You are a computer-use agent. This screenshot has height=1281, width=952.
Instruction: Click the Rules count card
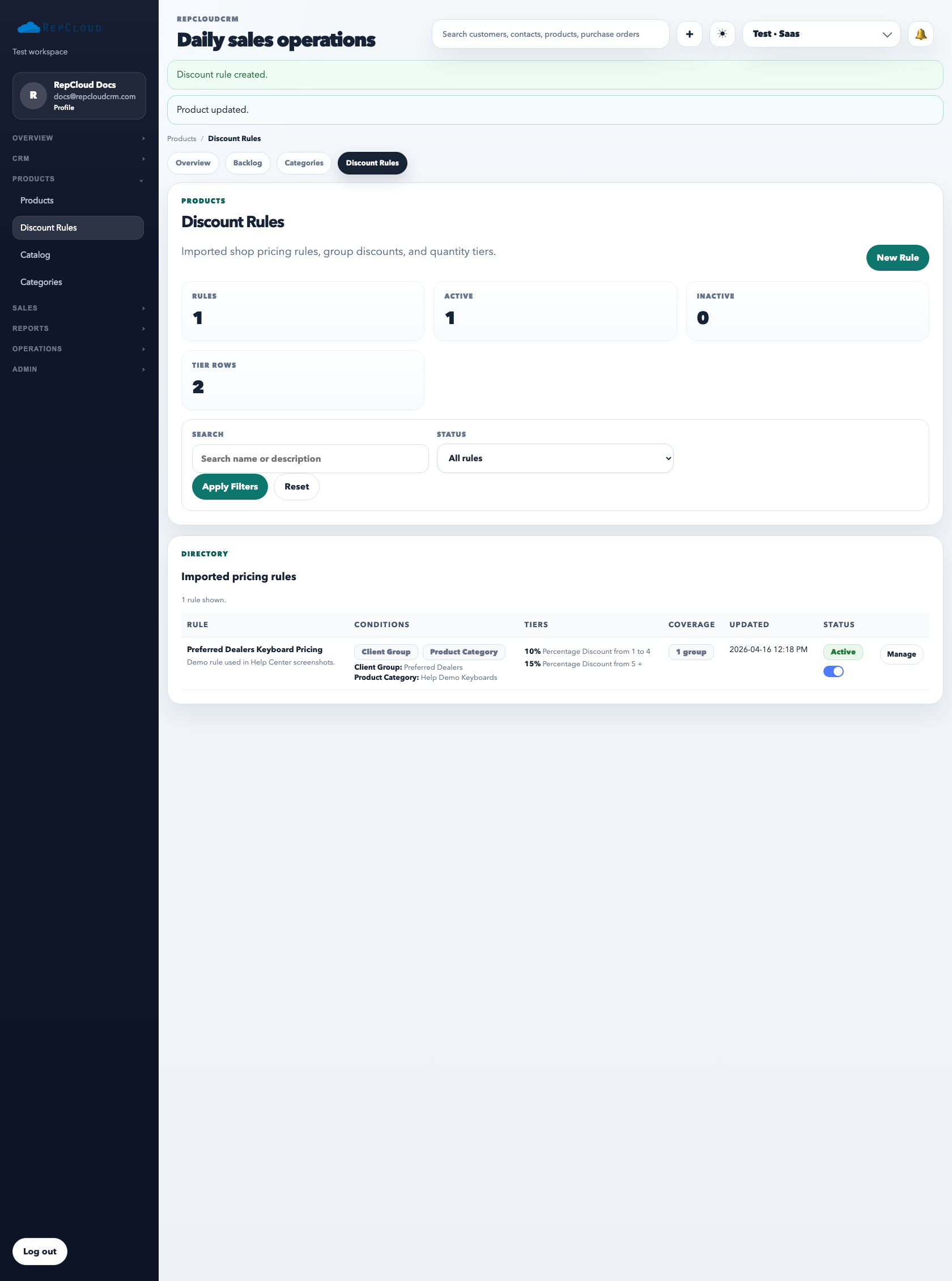pos(303,311)
